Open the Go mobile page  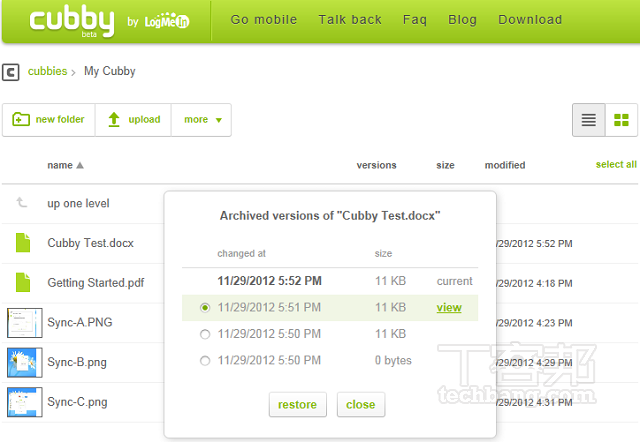[264, 20]
